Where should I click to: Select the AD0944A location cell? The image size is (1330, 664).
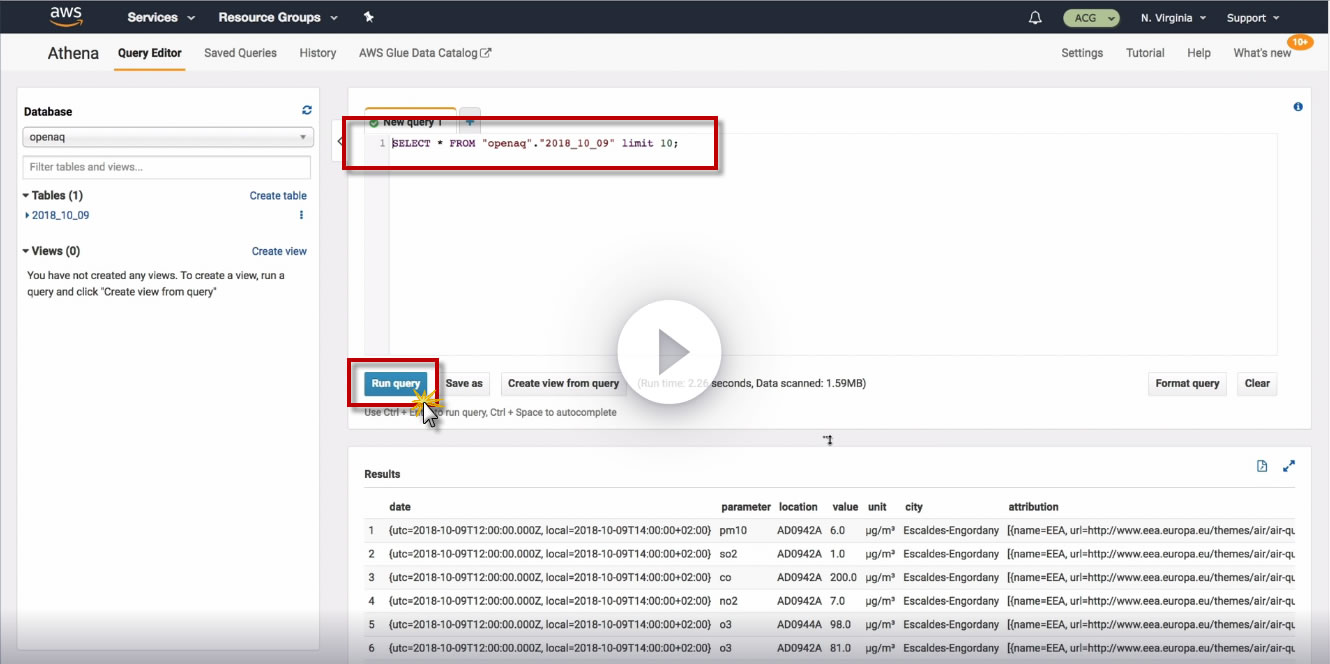point(800,625)
